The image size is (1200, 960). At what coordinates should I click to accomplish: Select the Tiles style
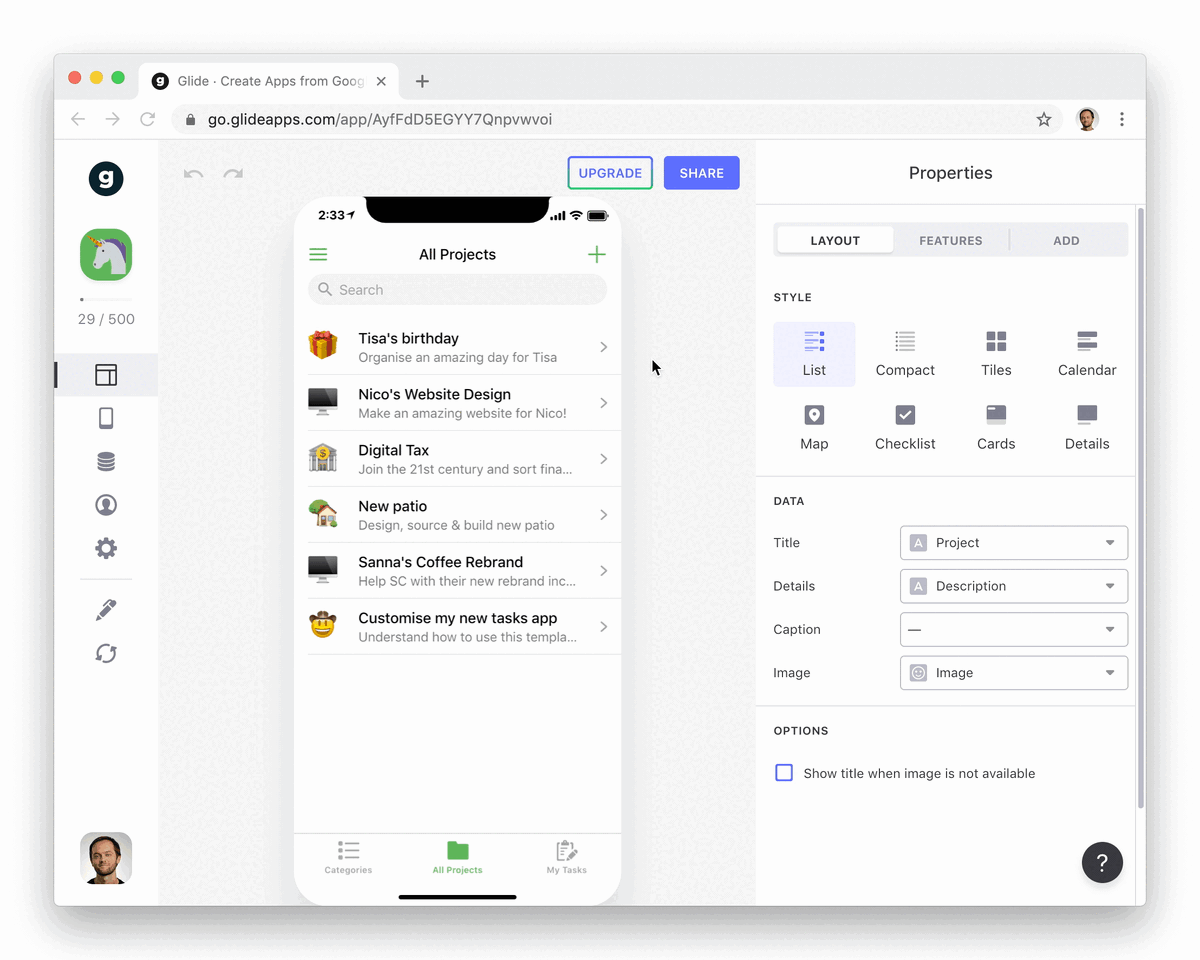click(x=996, y=354)
